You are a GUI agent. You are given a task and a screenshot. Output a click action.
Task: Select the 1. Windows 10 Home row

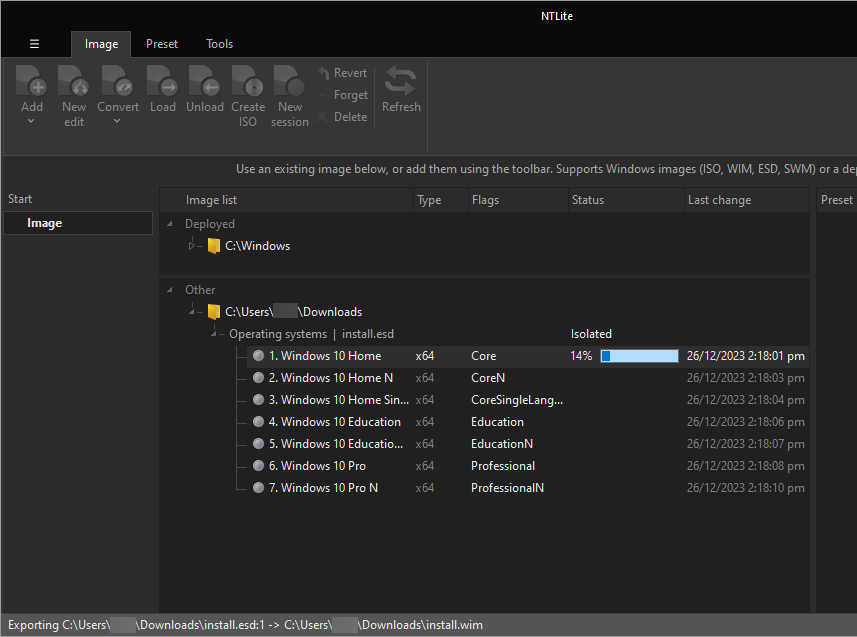[x=528, y=356]
